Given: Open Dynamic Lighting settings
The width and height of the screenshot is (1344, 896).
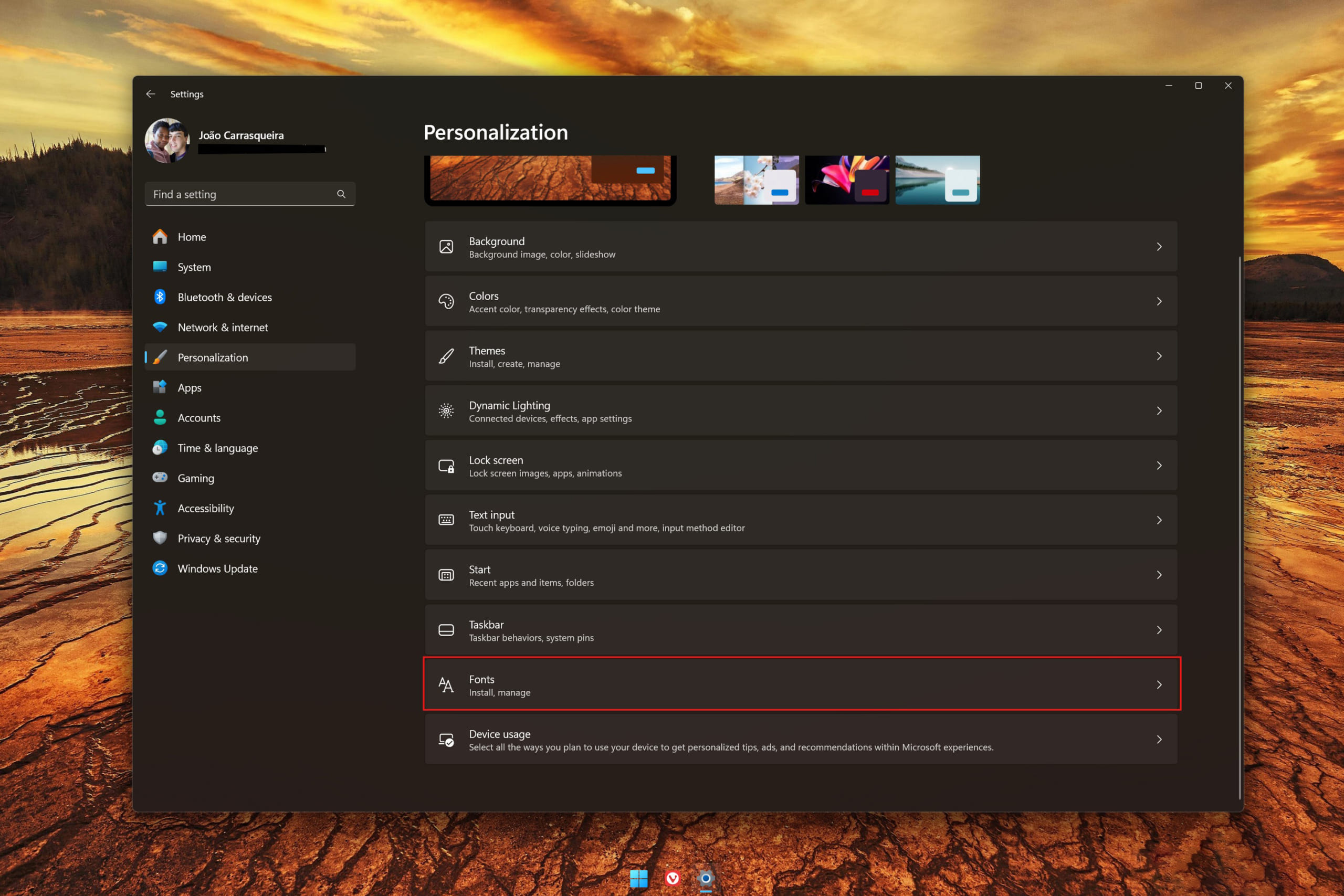Looking at the screenshot, I should 800,410.
